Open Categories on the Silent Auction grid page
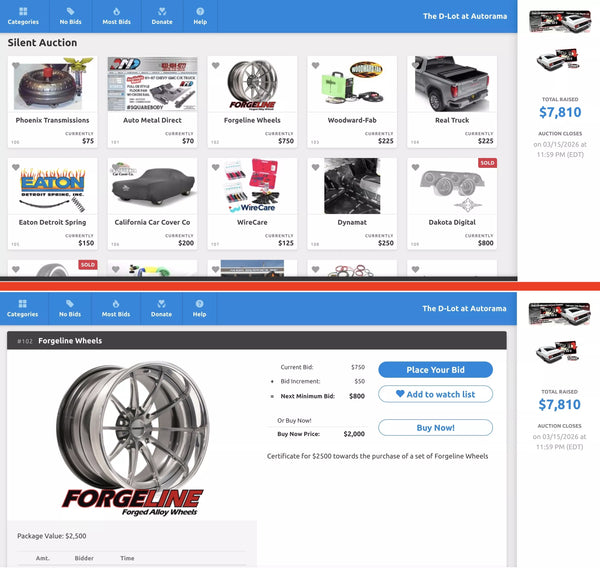The image size is (600, 568). (23, 16)
